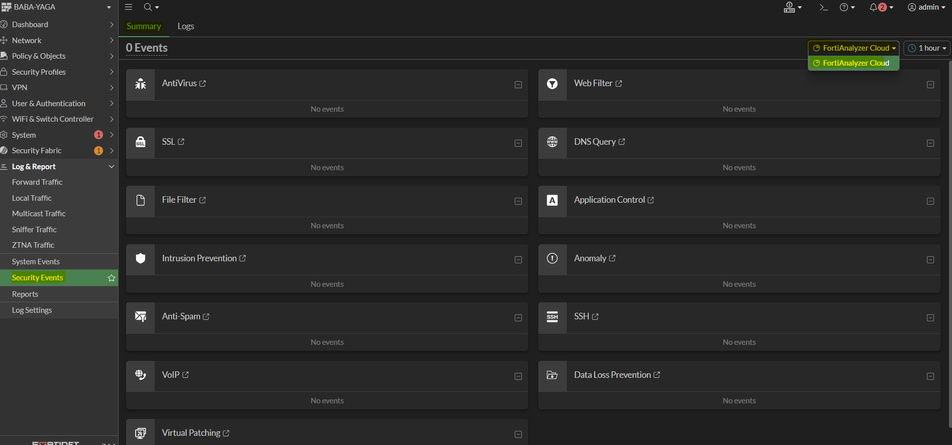Click the DNS Query globe icon
The height and width of the screenshot is (445, 952).
(x=552, y=142)
